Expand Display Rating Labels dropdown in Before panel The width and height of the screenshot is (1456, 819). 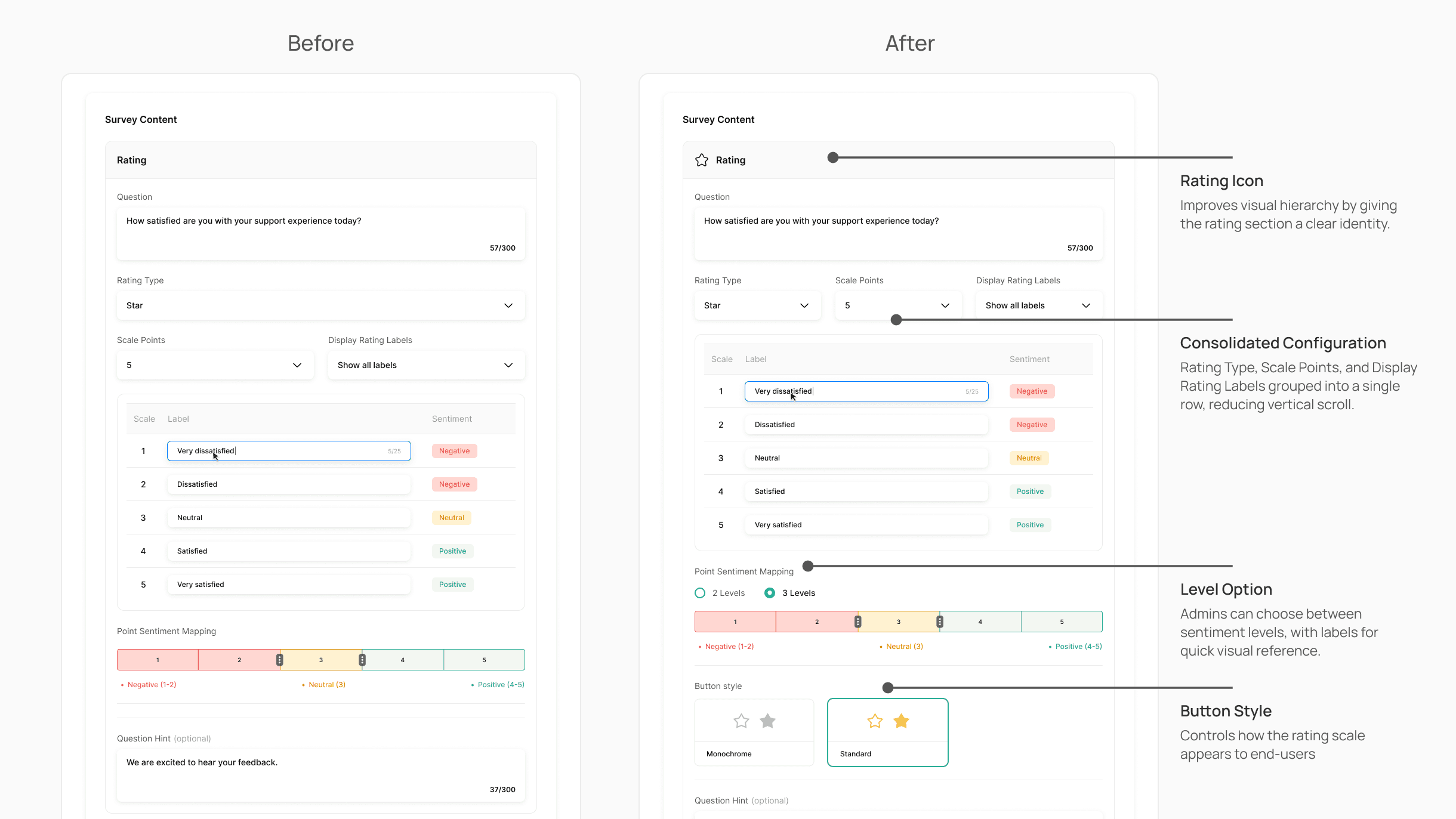coord(427,365)
